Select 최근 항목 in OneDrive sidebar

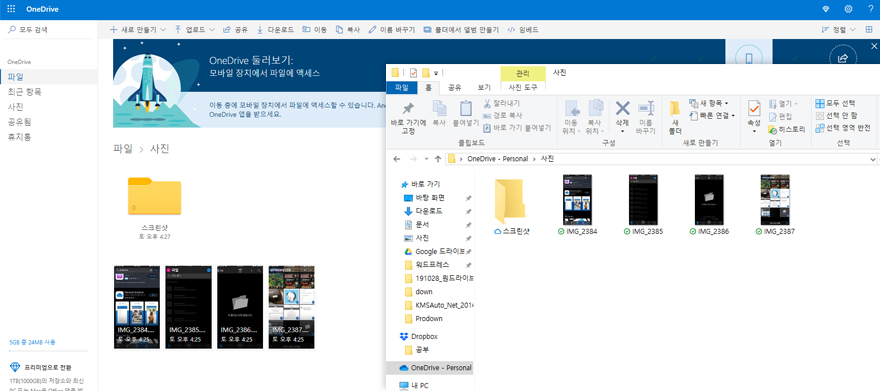(x=25, y=92)
